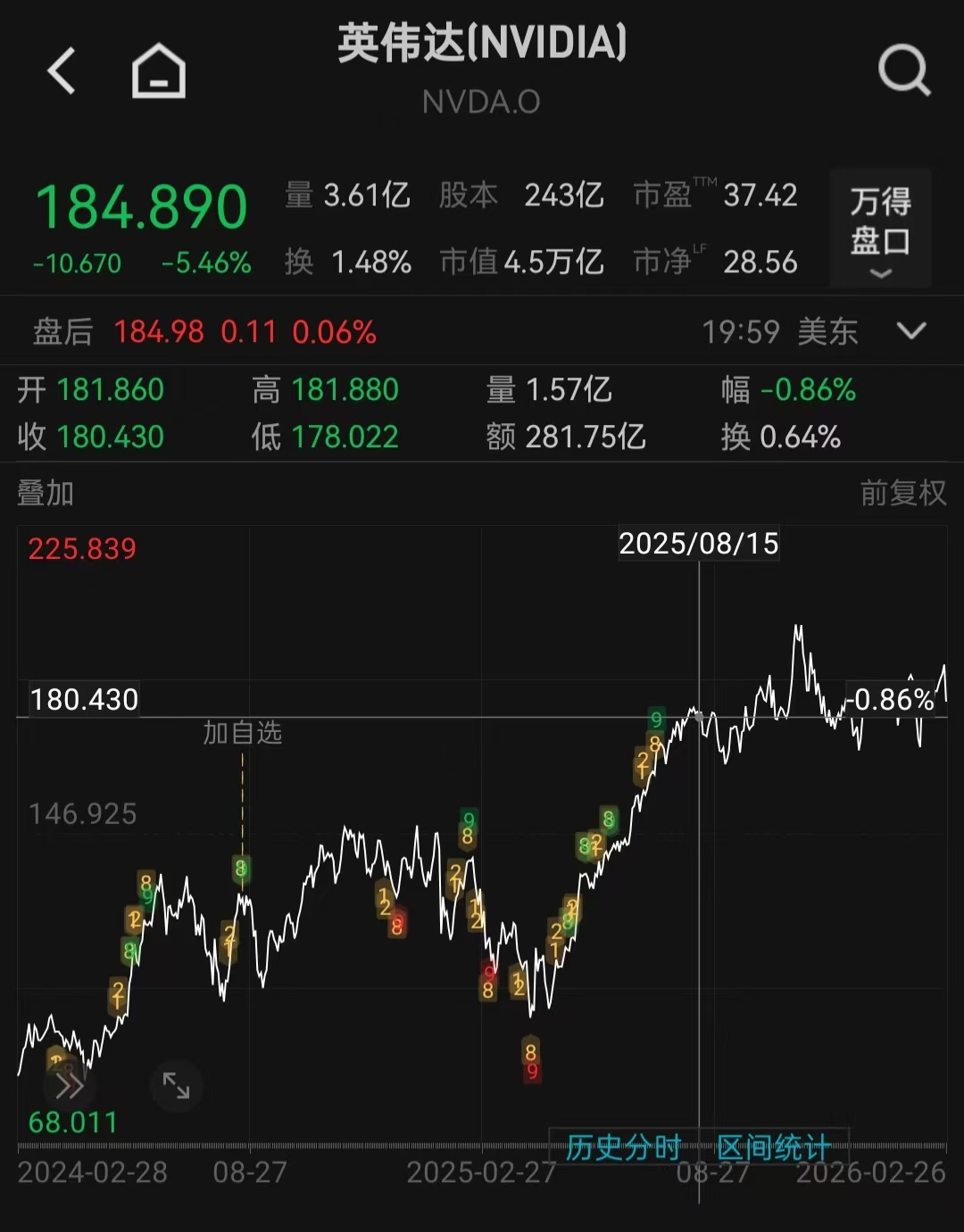Open the search magnifier icon
964x1232 pixels.
click(x=904, y=73)
